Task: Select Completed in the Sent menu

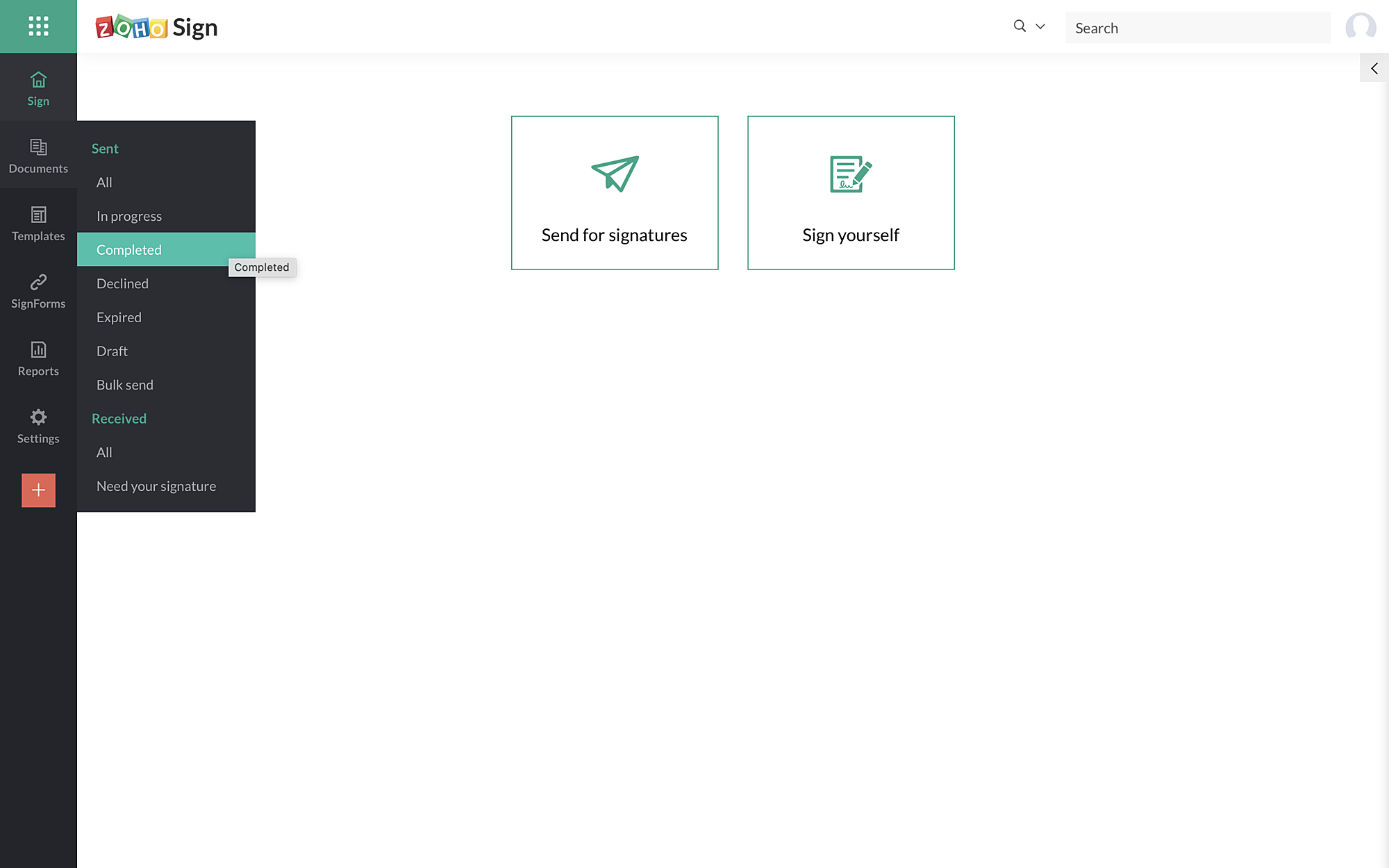Action: click(x=129, y=249)
